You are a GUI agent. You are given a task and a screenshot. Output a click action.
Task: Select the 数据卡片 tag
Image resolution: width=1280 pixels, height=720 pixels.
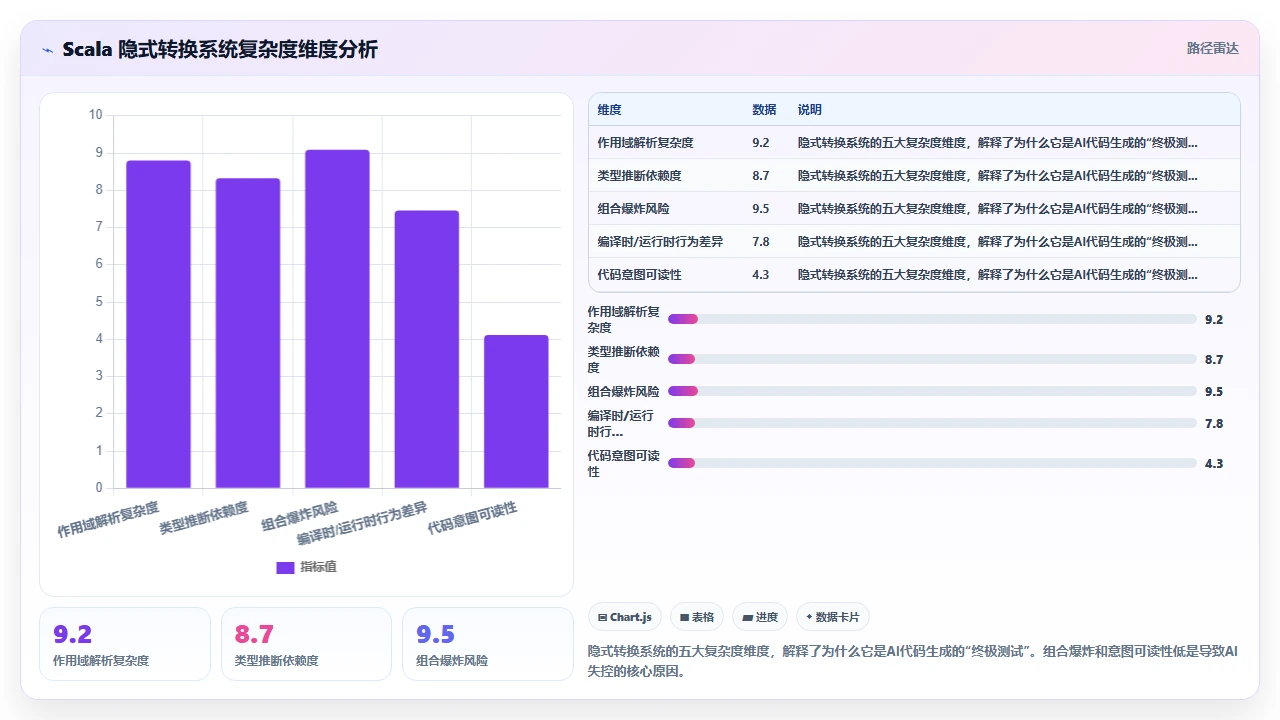(833, 617)
